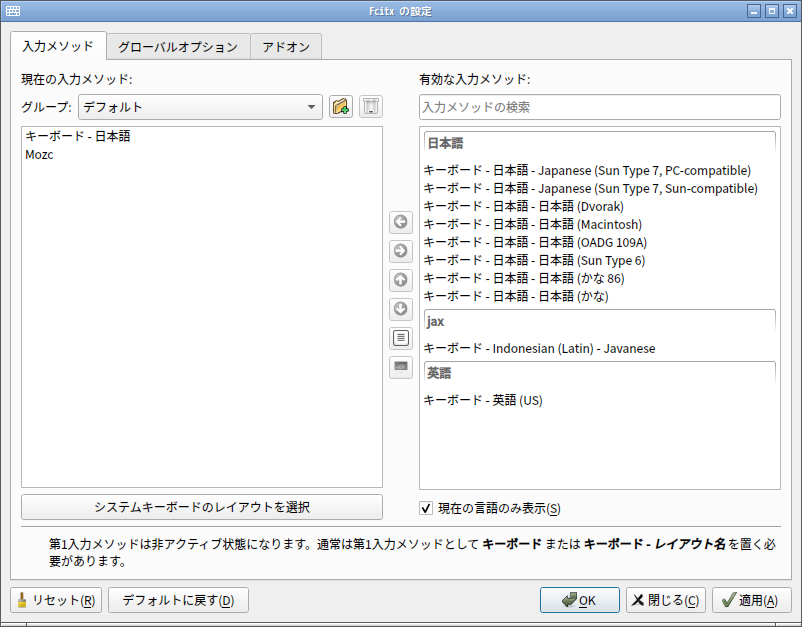Open the グループ dropdown デフォルト
Image resolution: width=802 pixels, height=627 pixels.
(x=200, y=107)
